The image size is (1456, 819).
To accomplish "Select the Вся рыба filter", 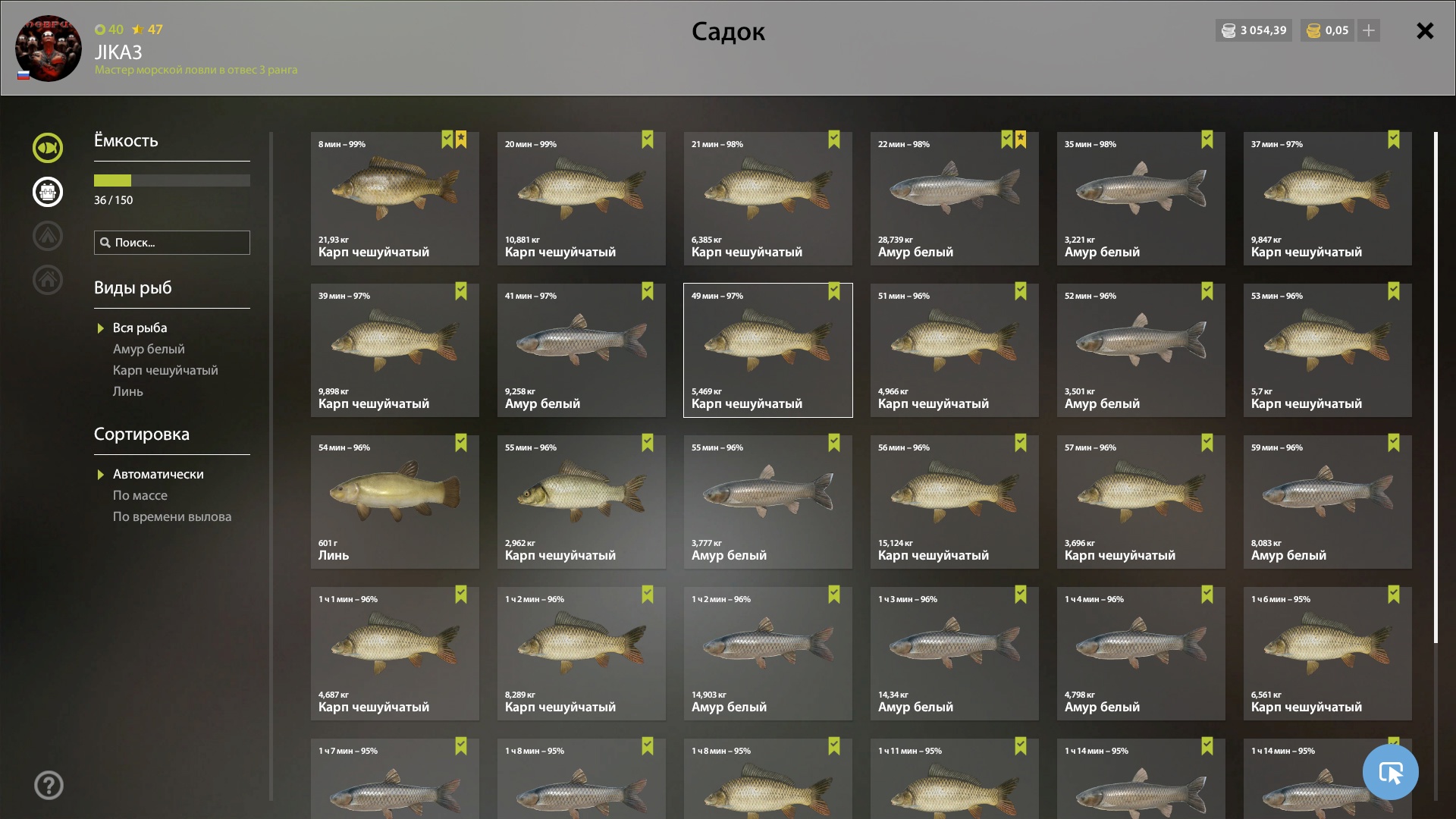I will tap(140, 328).
